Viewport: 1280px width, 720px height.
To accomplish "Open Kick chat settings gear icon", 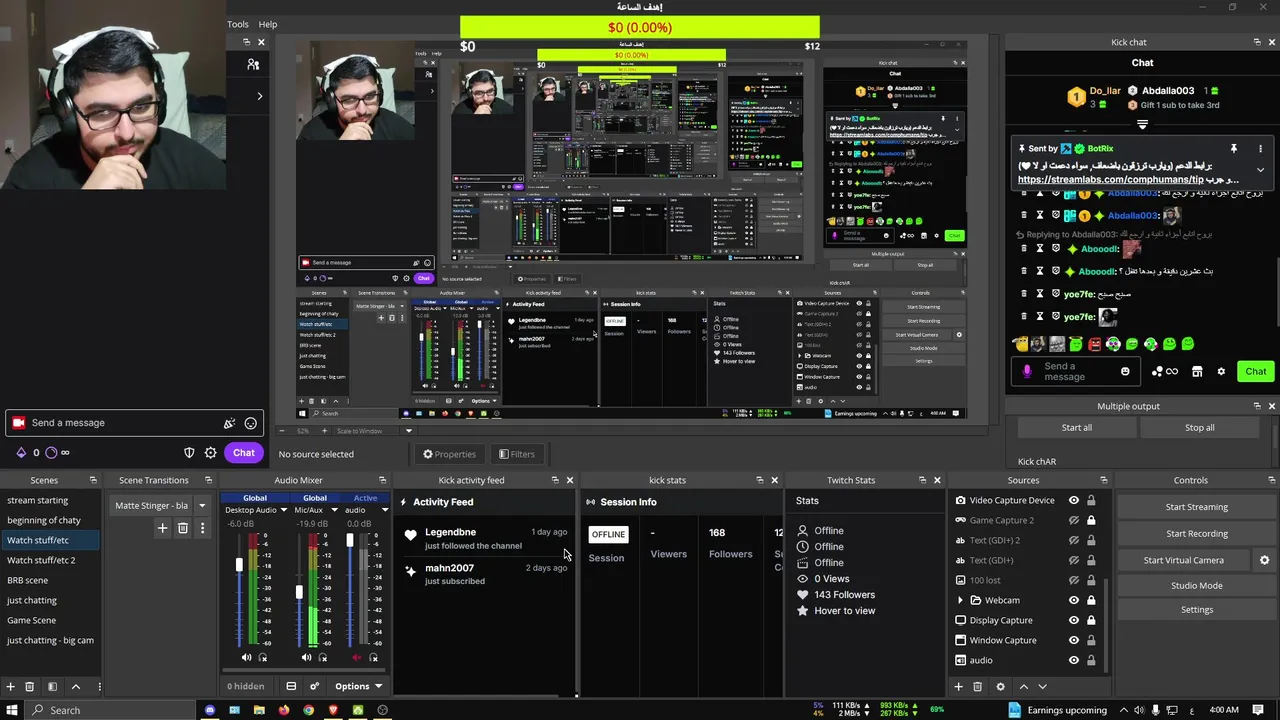I will [1221, 371].
